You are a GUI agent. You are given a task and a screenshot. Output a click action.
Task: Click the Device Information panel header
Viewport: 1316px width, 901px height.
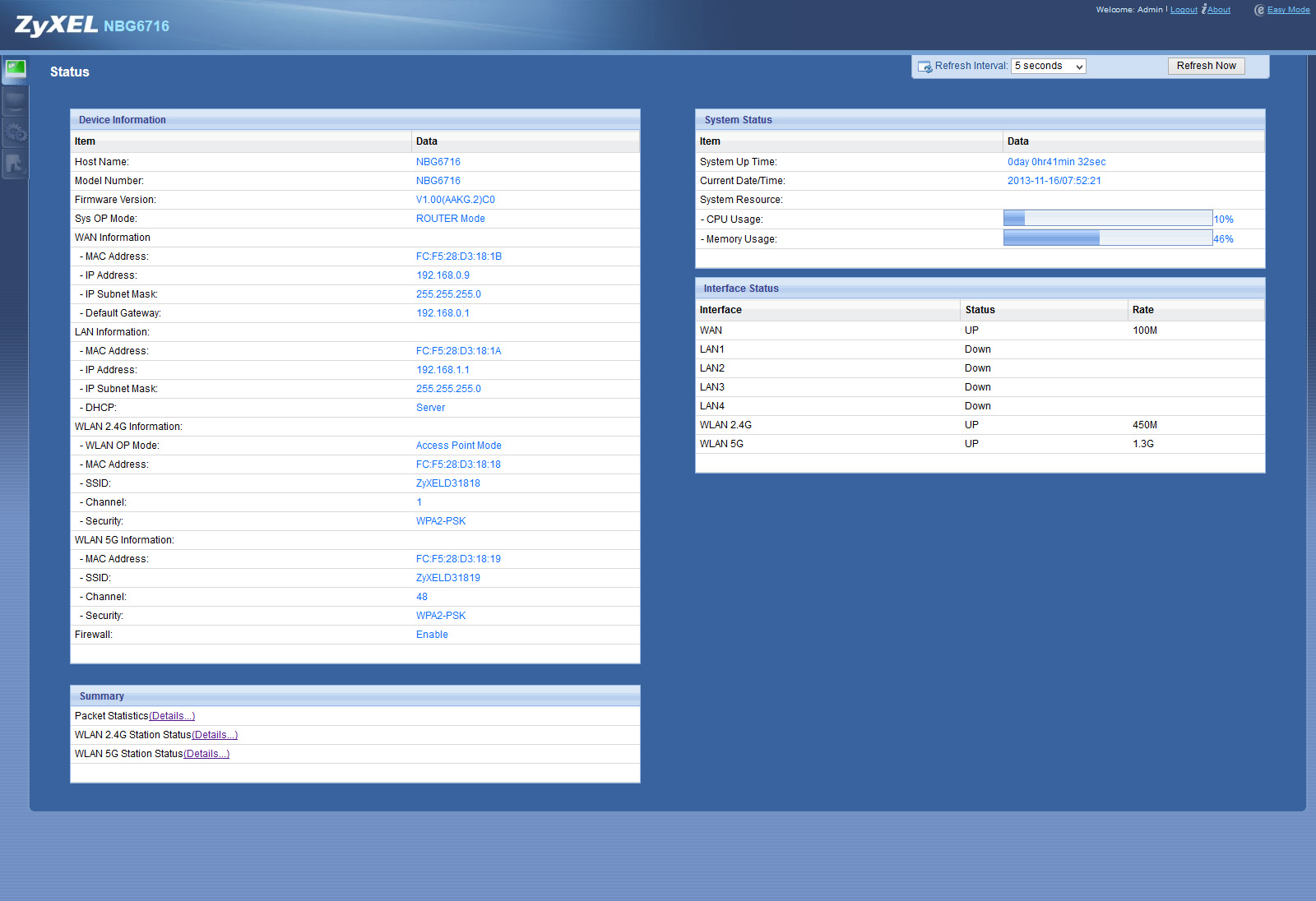point(355,119)
